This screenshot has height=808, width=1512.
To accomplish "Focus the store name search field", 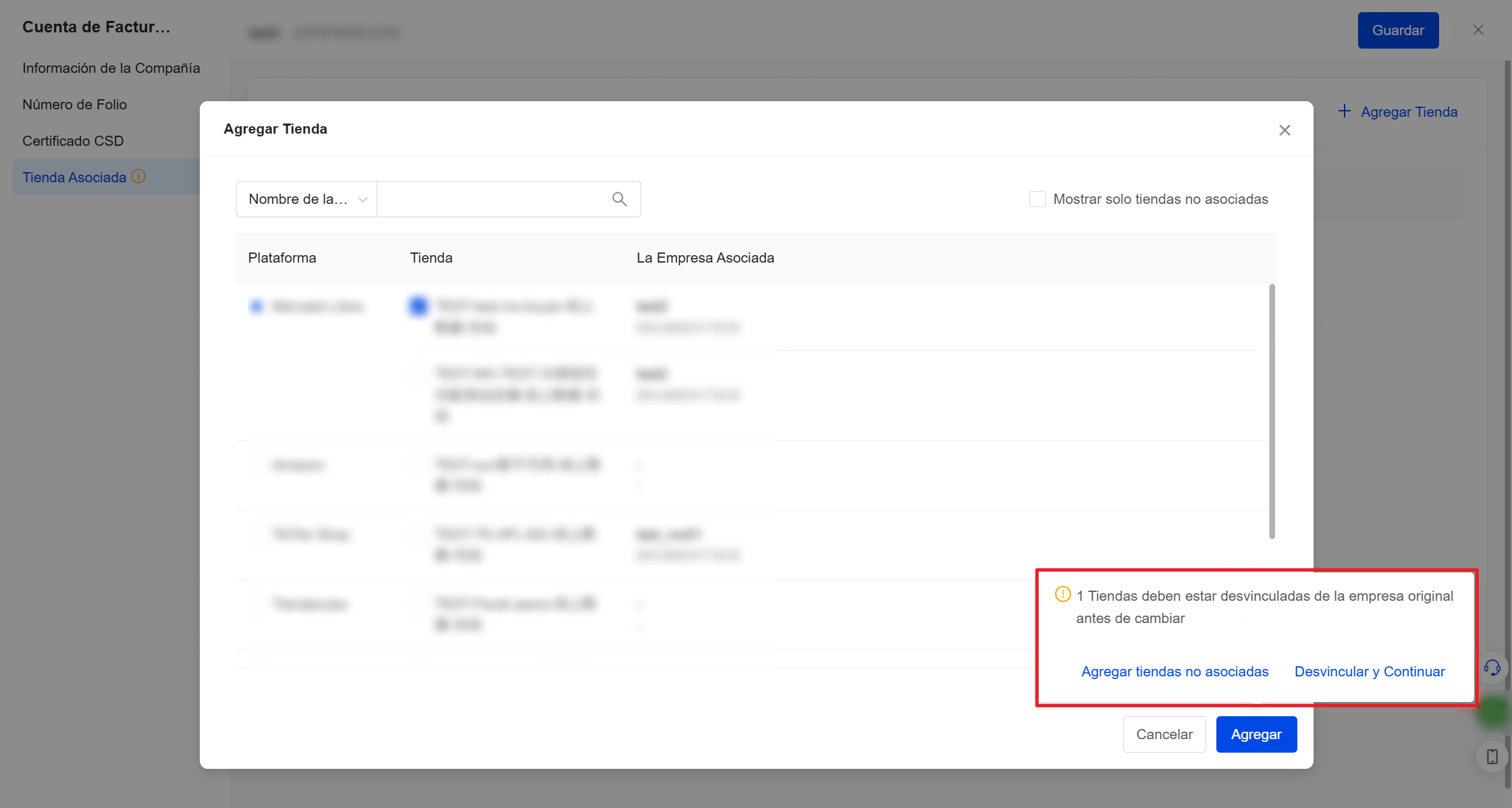I will (x=493, y=199).
